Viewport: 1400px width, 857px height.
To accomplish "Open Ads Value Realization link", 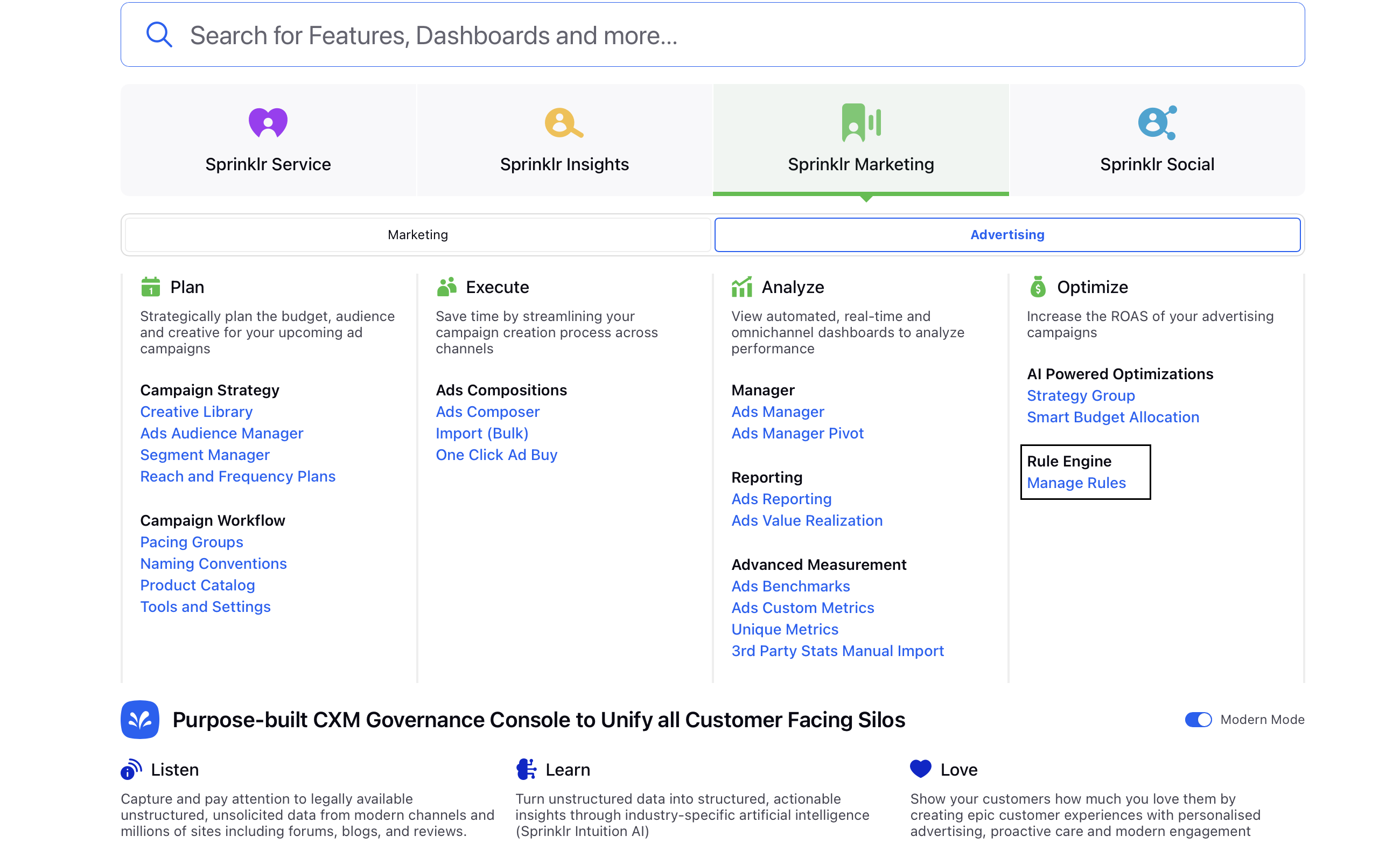I will 807,520.
